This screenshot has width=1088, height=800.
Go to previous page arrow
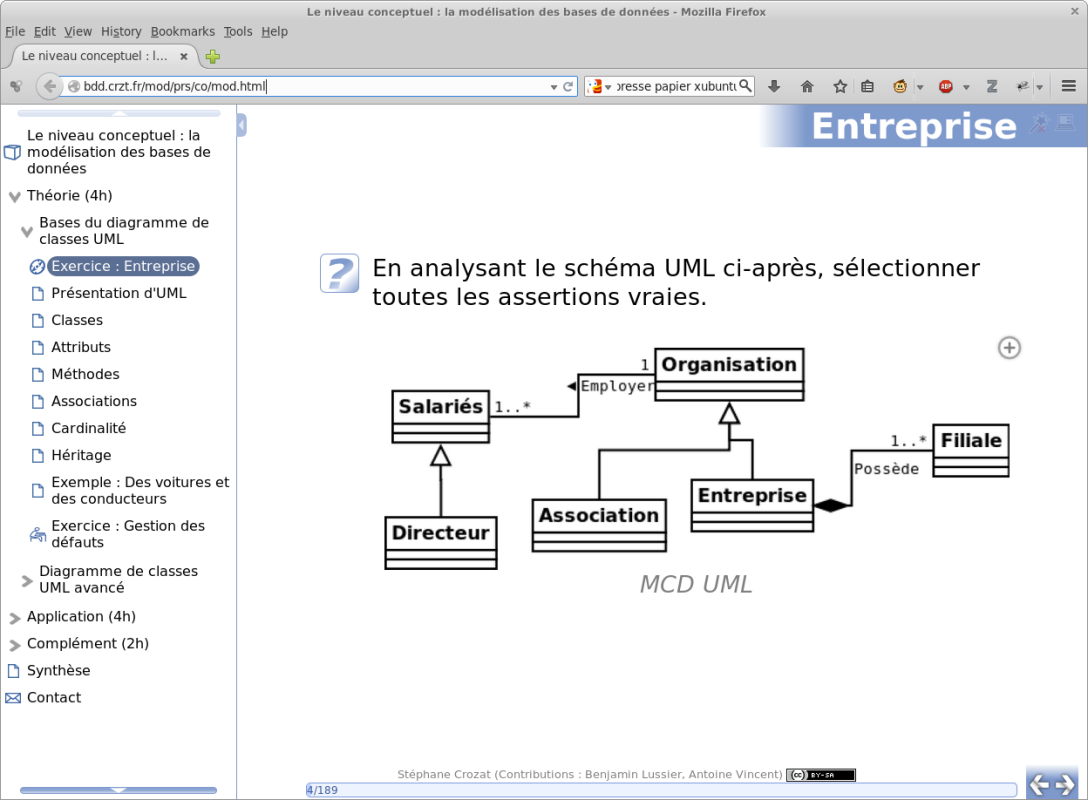click(1039, 785)
